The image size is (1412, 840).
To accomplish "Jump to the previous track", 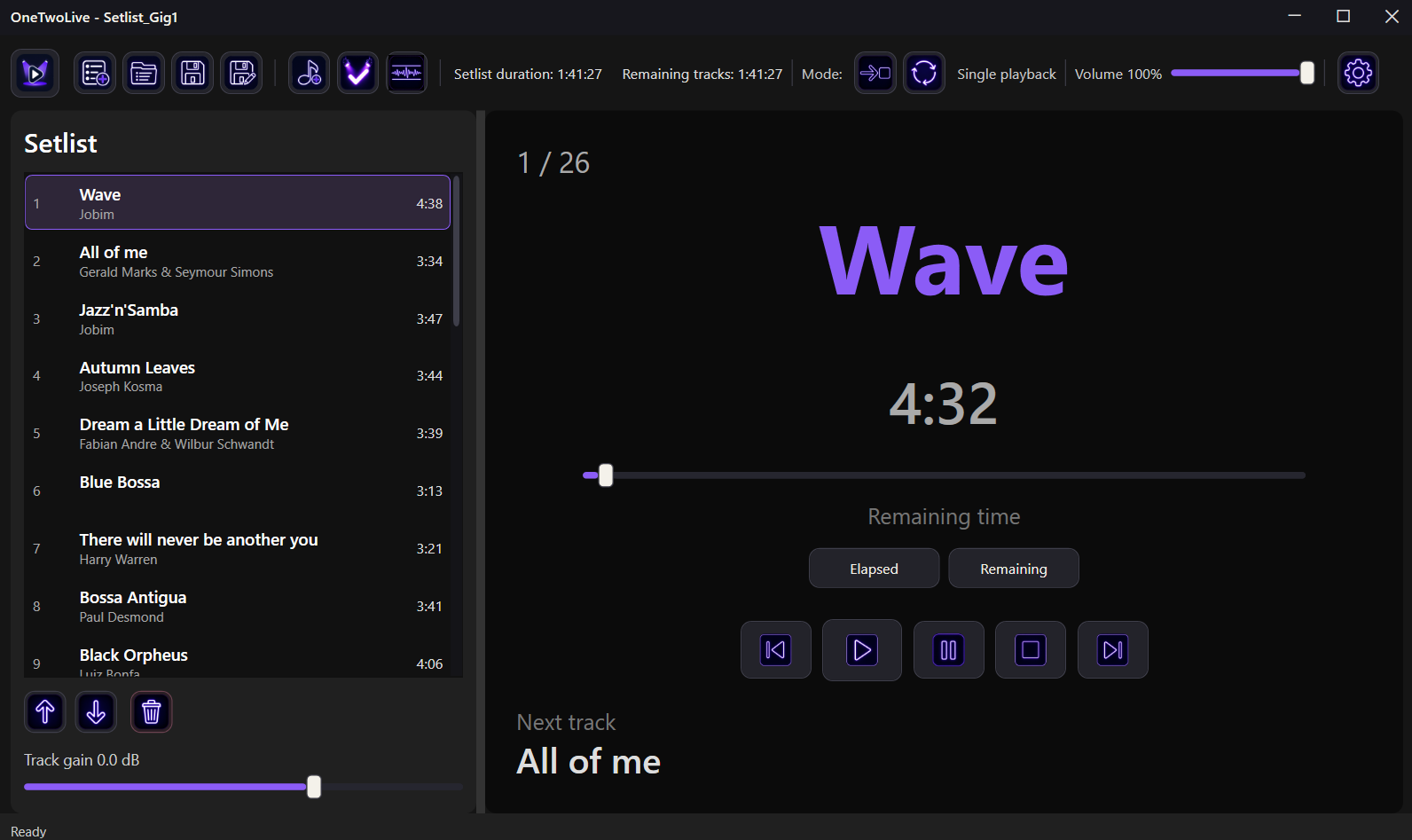I will click(776, 650).
